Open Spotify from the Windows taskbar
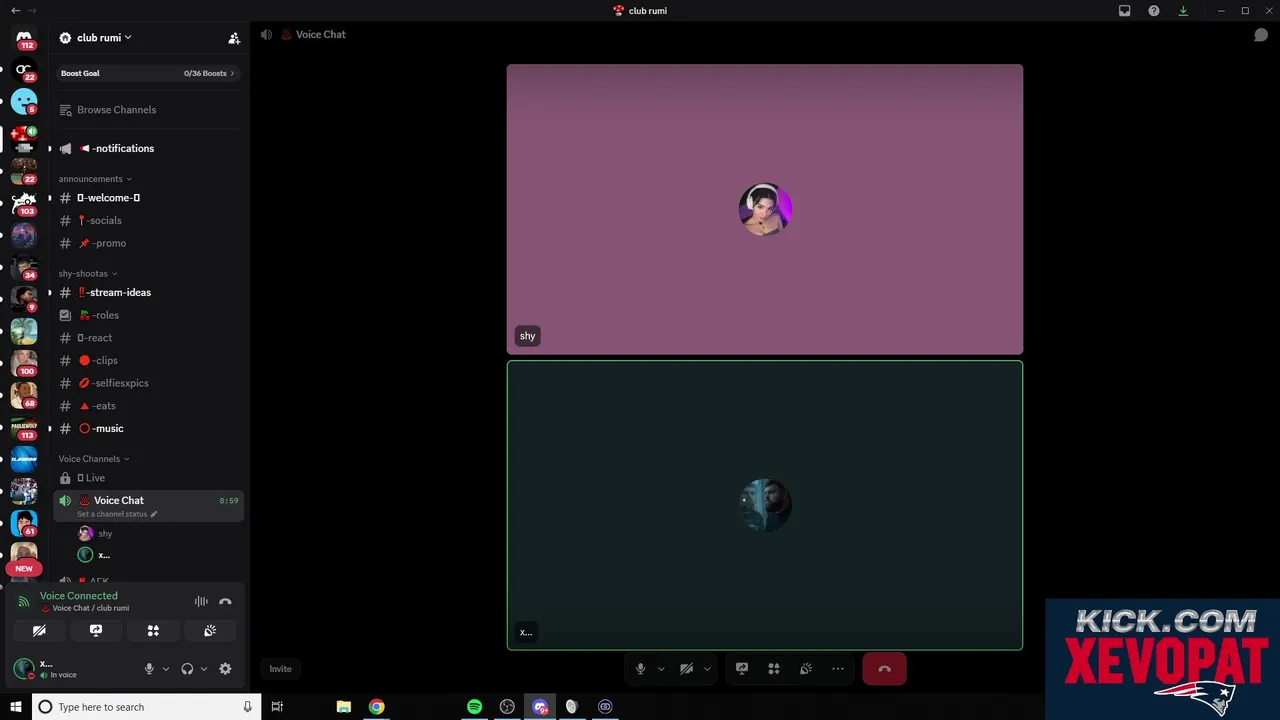This screenshot has width=1280, height=720. (x=474, y=707)
